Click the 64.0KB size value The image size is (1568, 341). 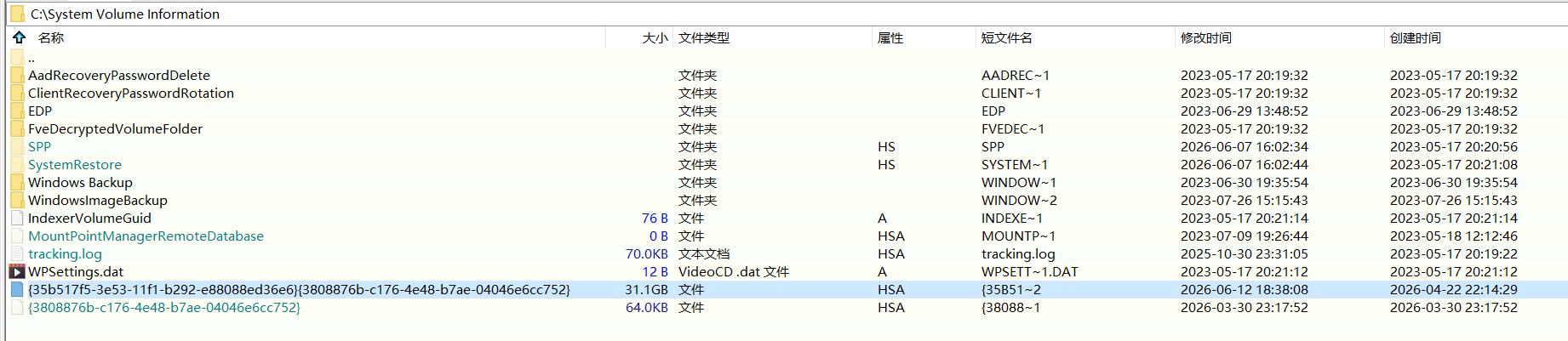coord(647,307)
